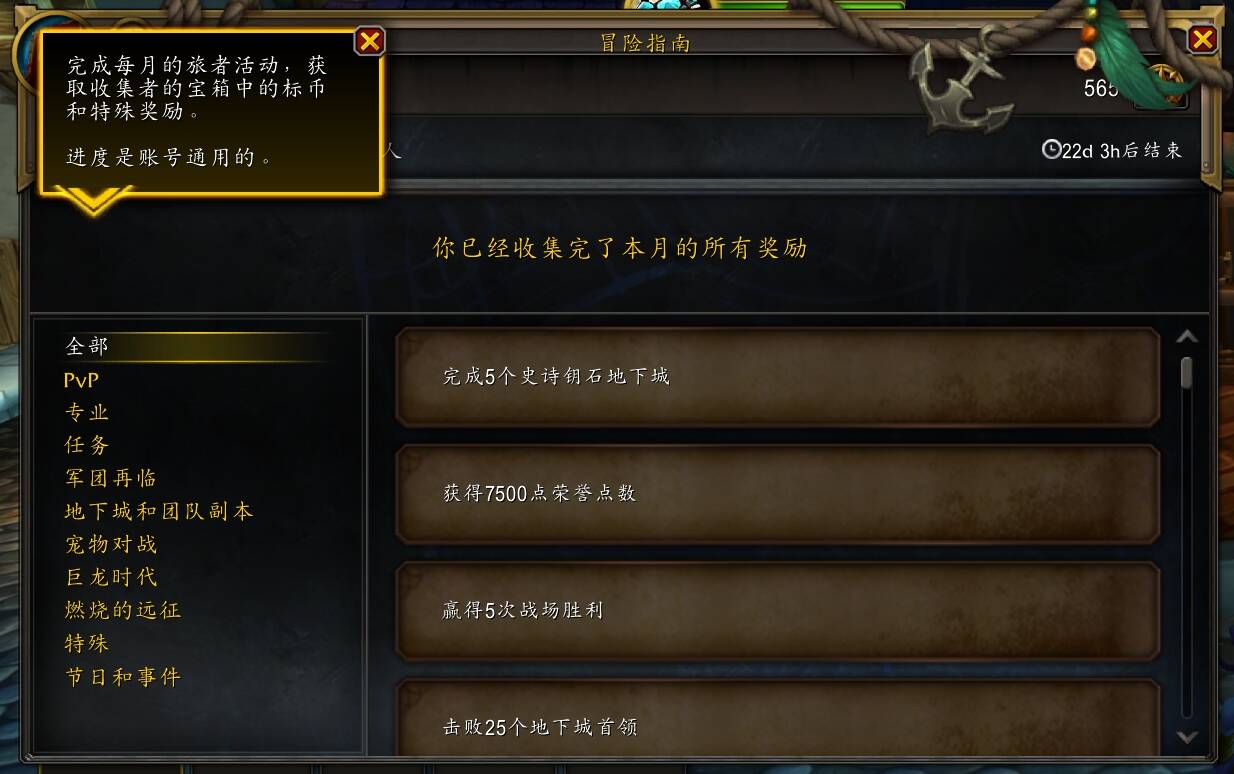Screen dimensions: 1234x774
Task: Click the clock icon beside 22d 3h后结束
Action: [x=1051, y=150]
